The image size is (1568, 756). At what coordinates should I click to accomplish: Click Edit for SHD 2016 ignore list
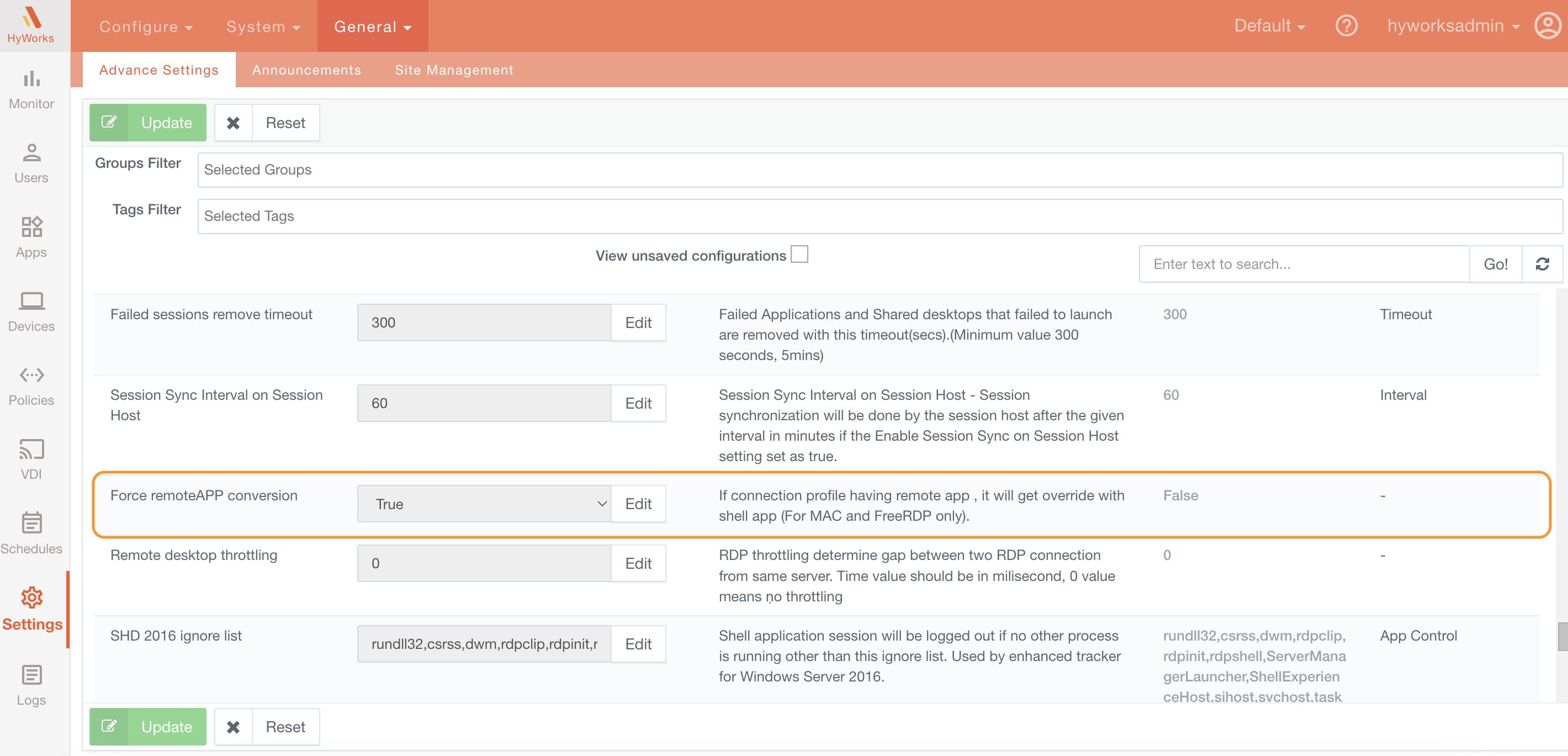coord(639,644)
